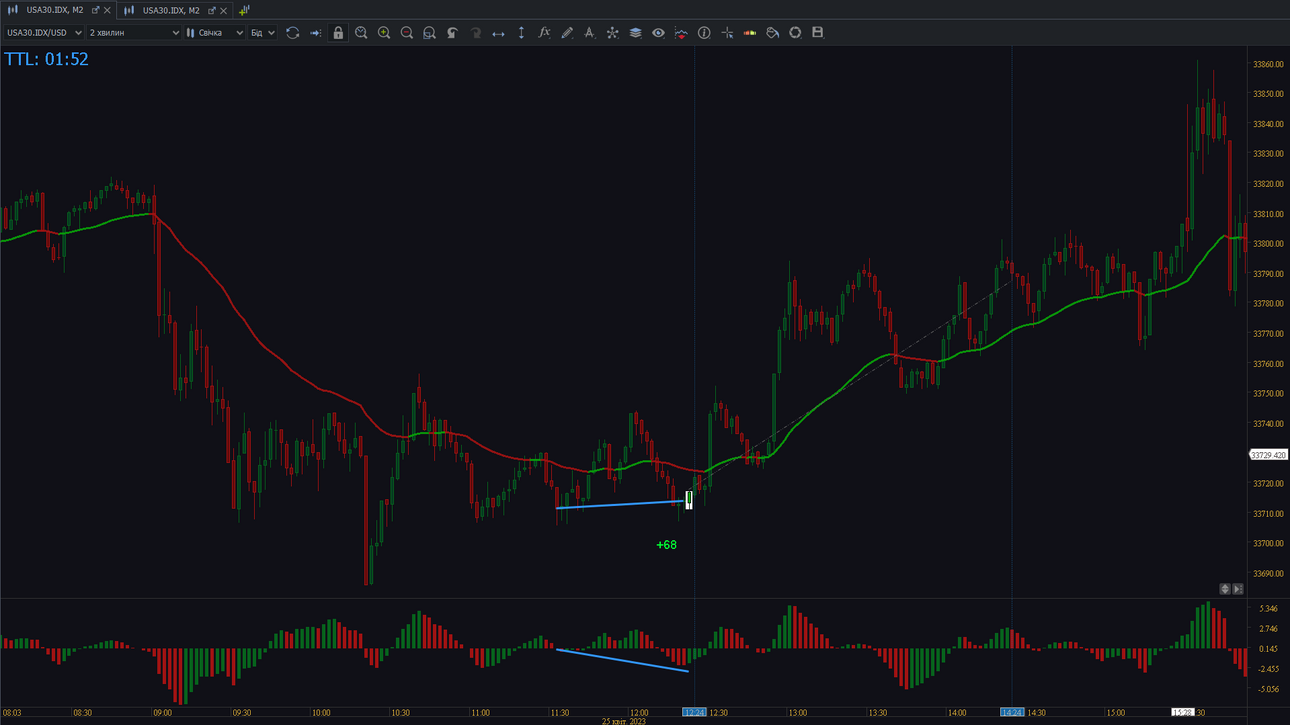Image resolution: width=1290 pixels, height=725 pixels.
Task: Click the horizontal scale arrows icon
Action: (x=498, y=33)
